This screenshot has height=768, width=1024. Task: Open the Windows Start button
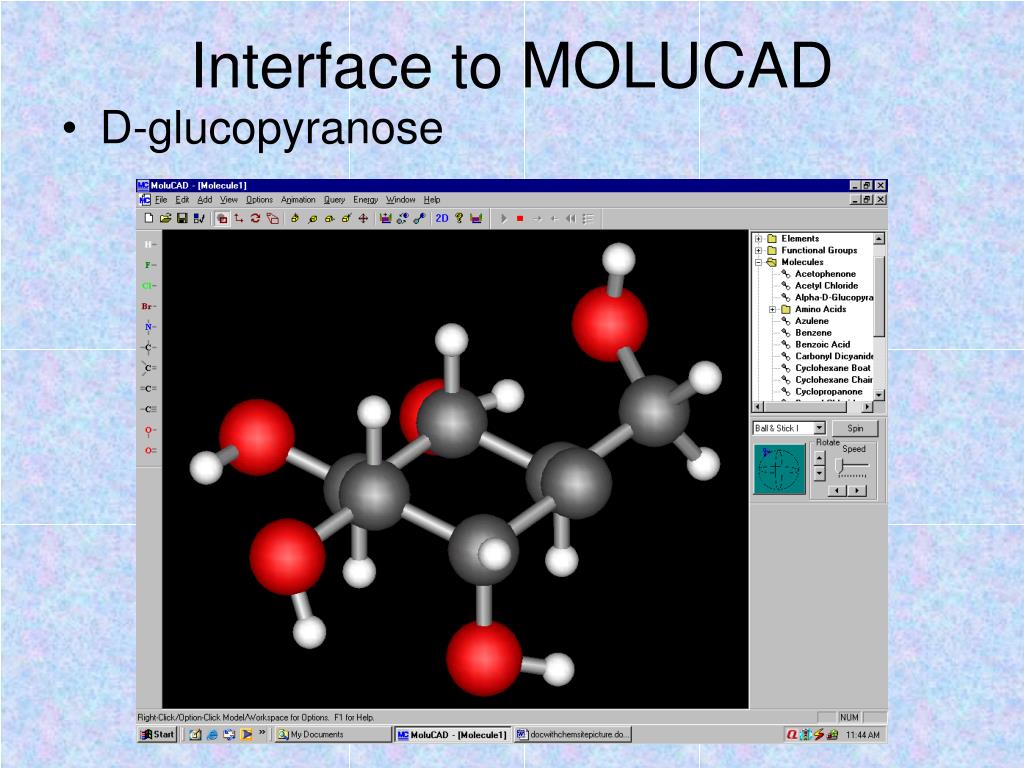point(157,734)
